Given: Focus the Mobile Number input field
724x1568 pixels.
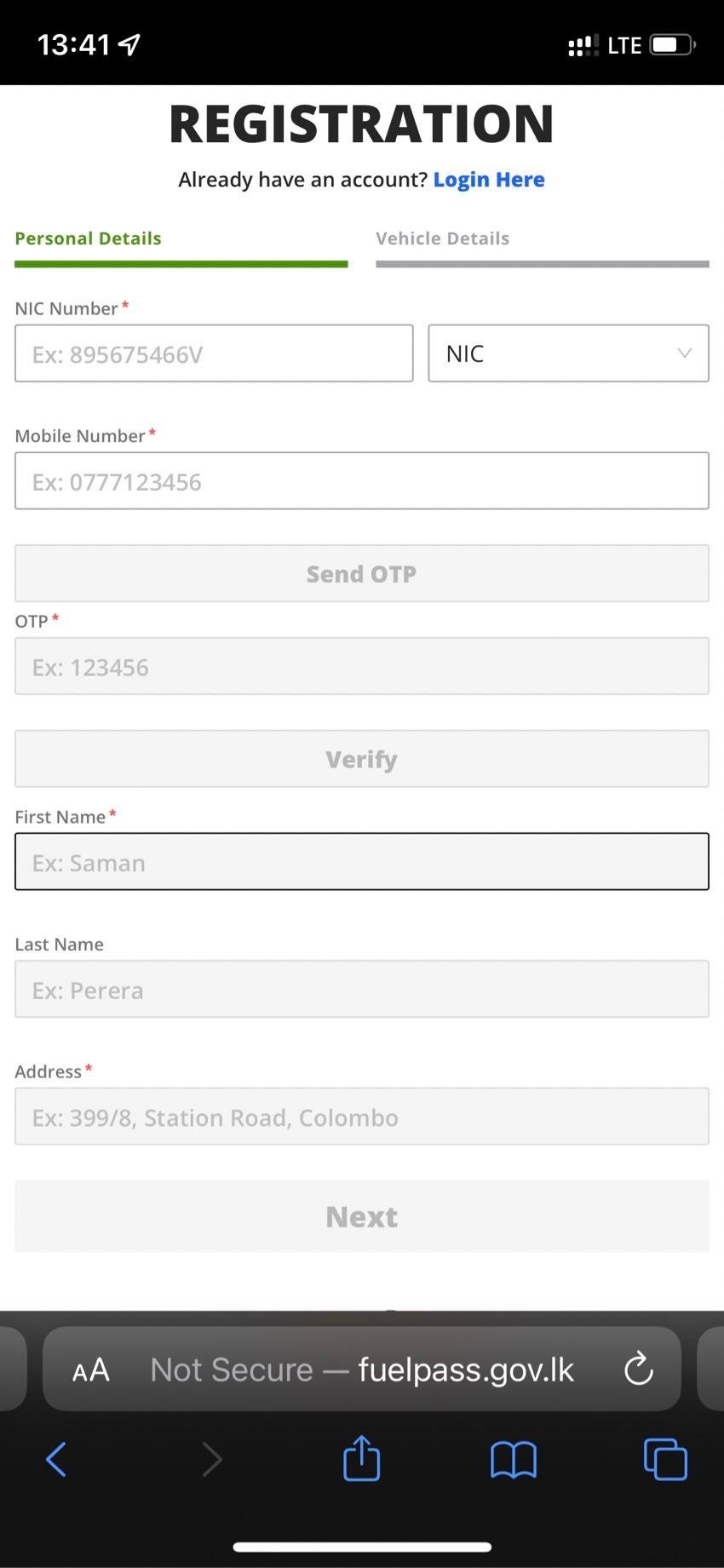Looking at the screenshot, I should (x=361, y=481).
